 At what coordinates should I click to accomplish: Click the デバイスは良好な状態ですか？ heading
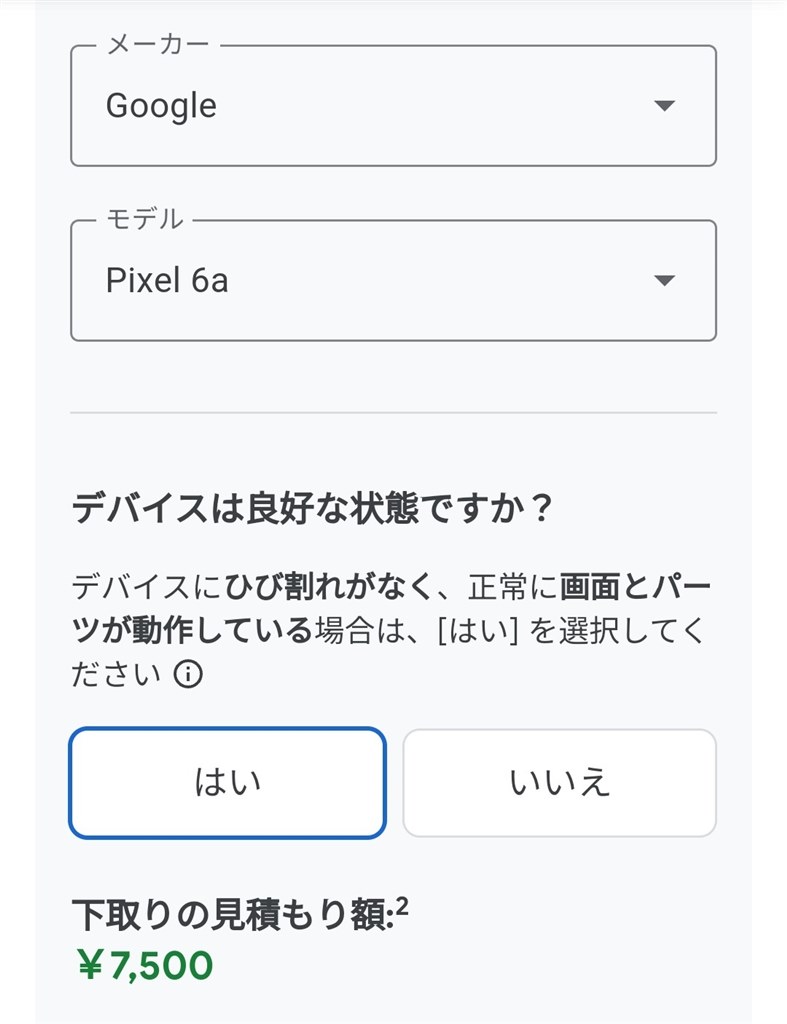tap(313, 507)
